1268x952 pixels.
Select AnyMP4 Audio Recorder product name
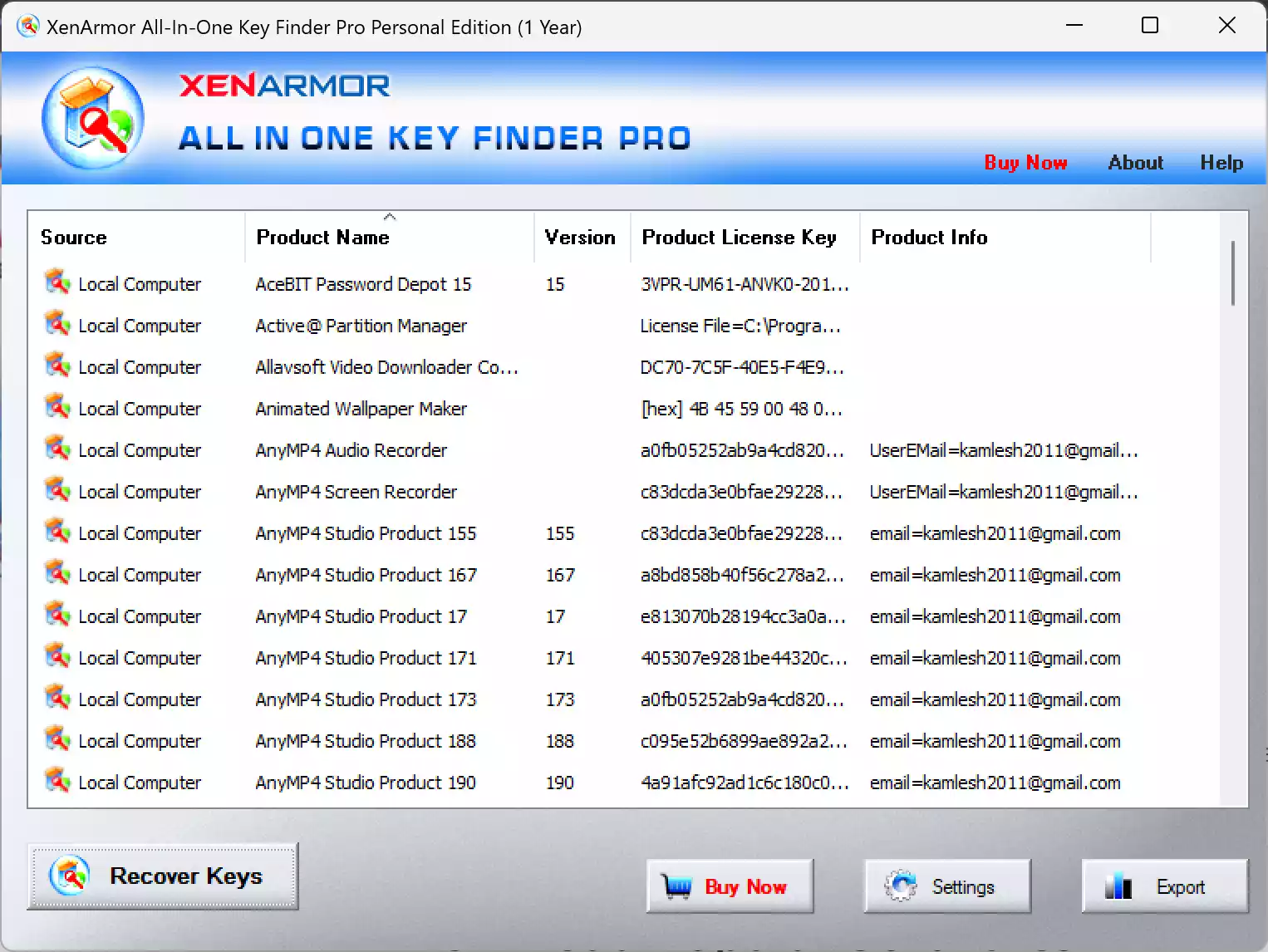351,450
